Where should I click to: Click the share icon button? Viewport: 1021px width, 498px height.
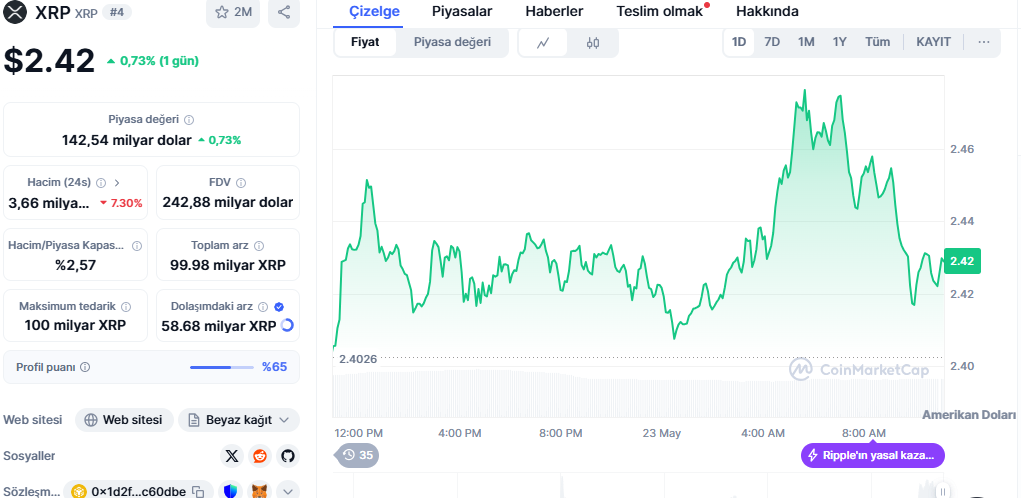(x=284, y=12)
